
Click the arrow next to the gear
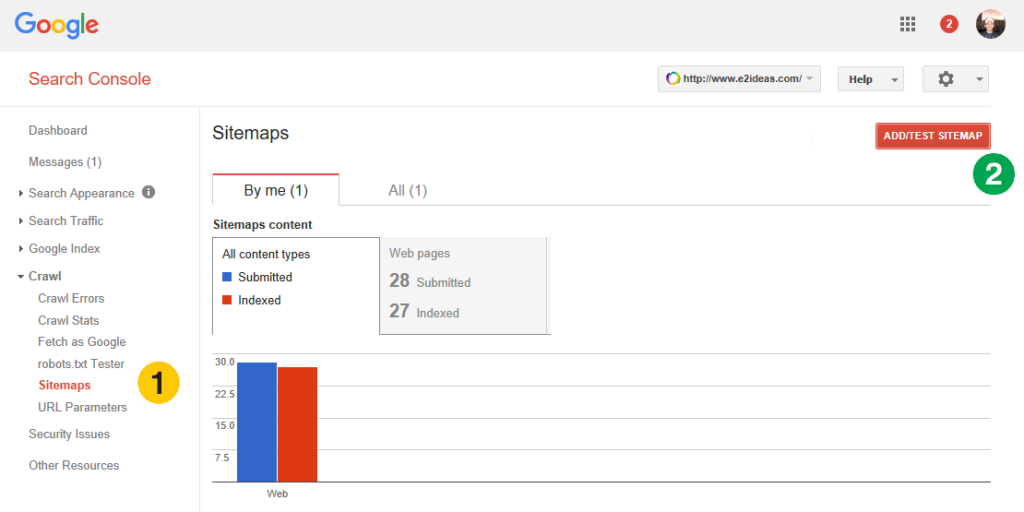[979, 80]
